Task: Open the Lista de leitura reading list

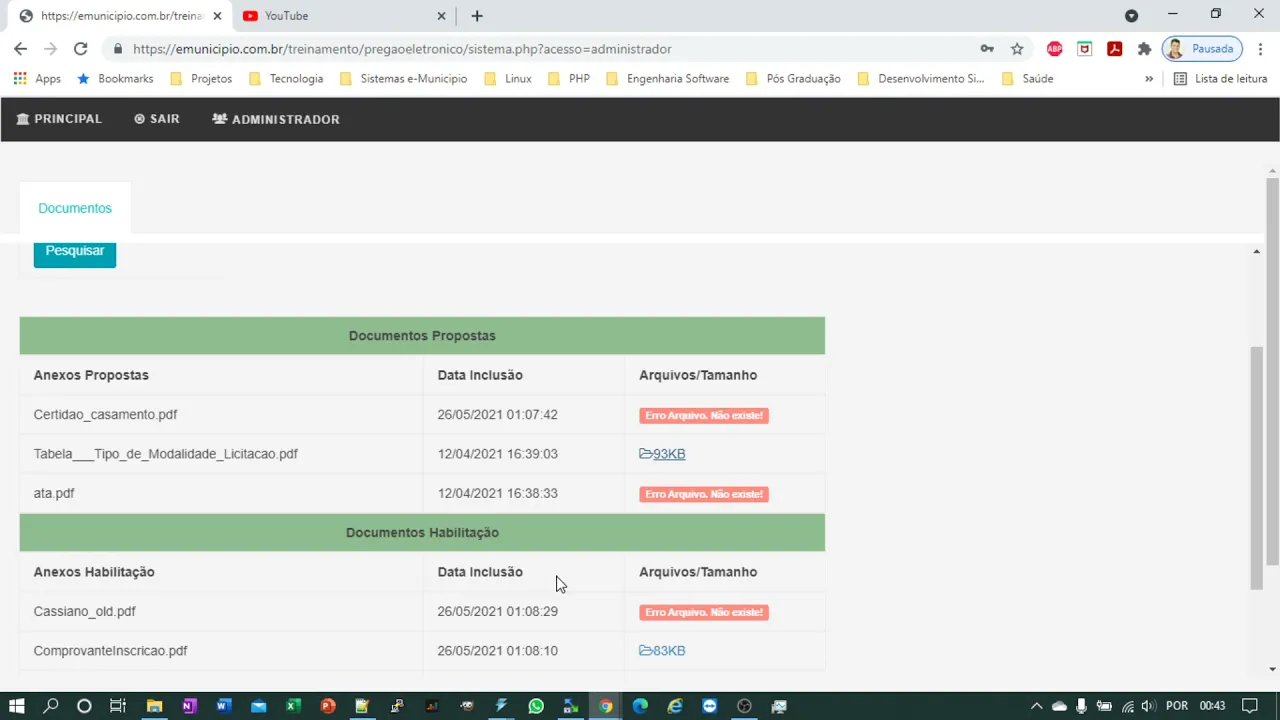Action: (1220, 79)
